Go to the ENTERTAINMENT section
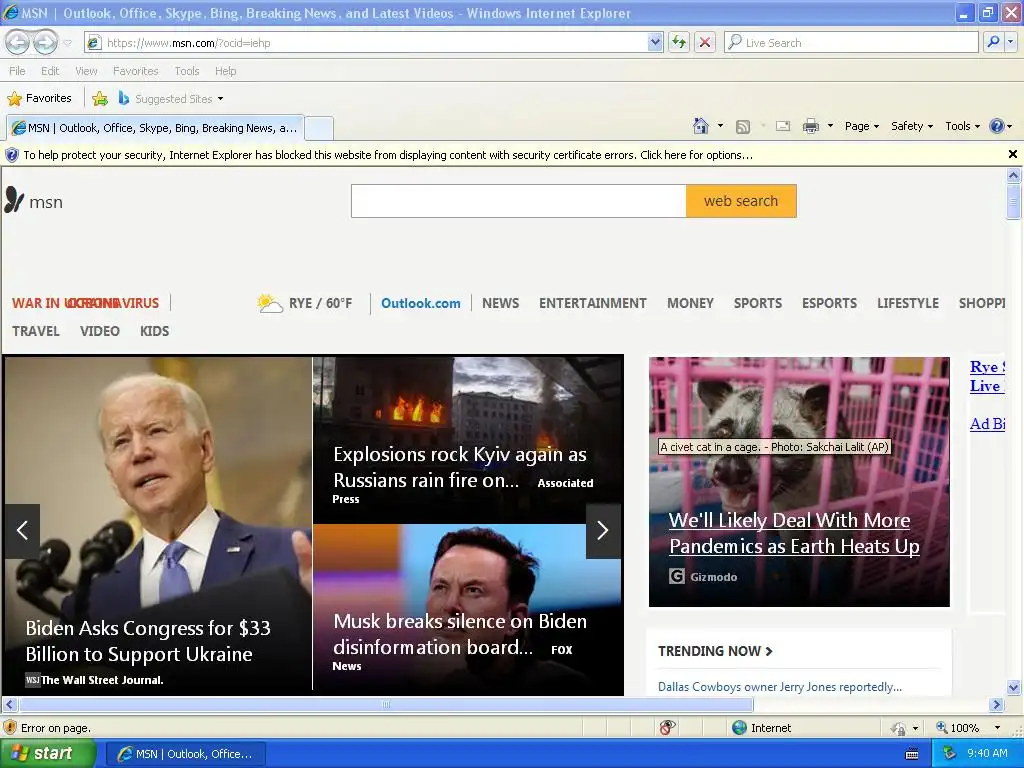 tap(592, 303)
